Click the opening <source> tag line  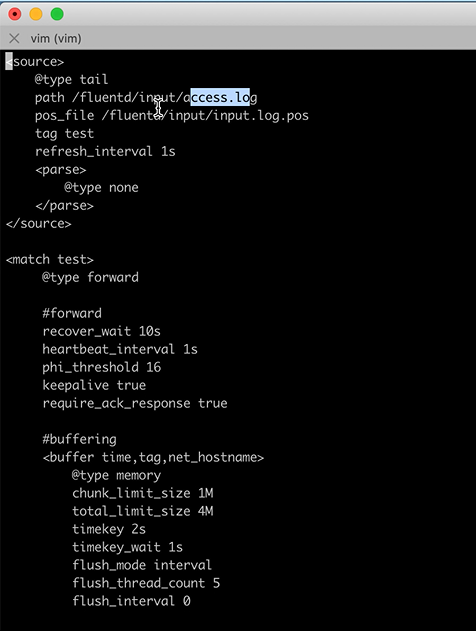(35, 62)
